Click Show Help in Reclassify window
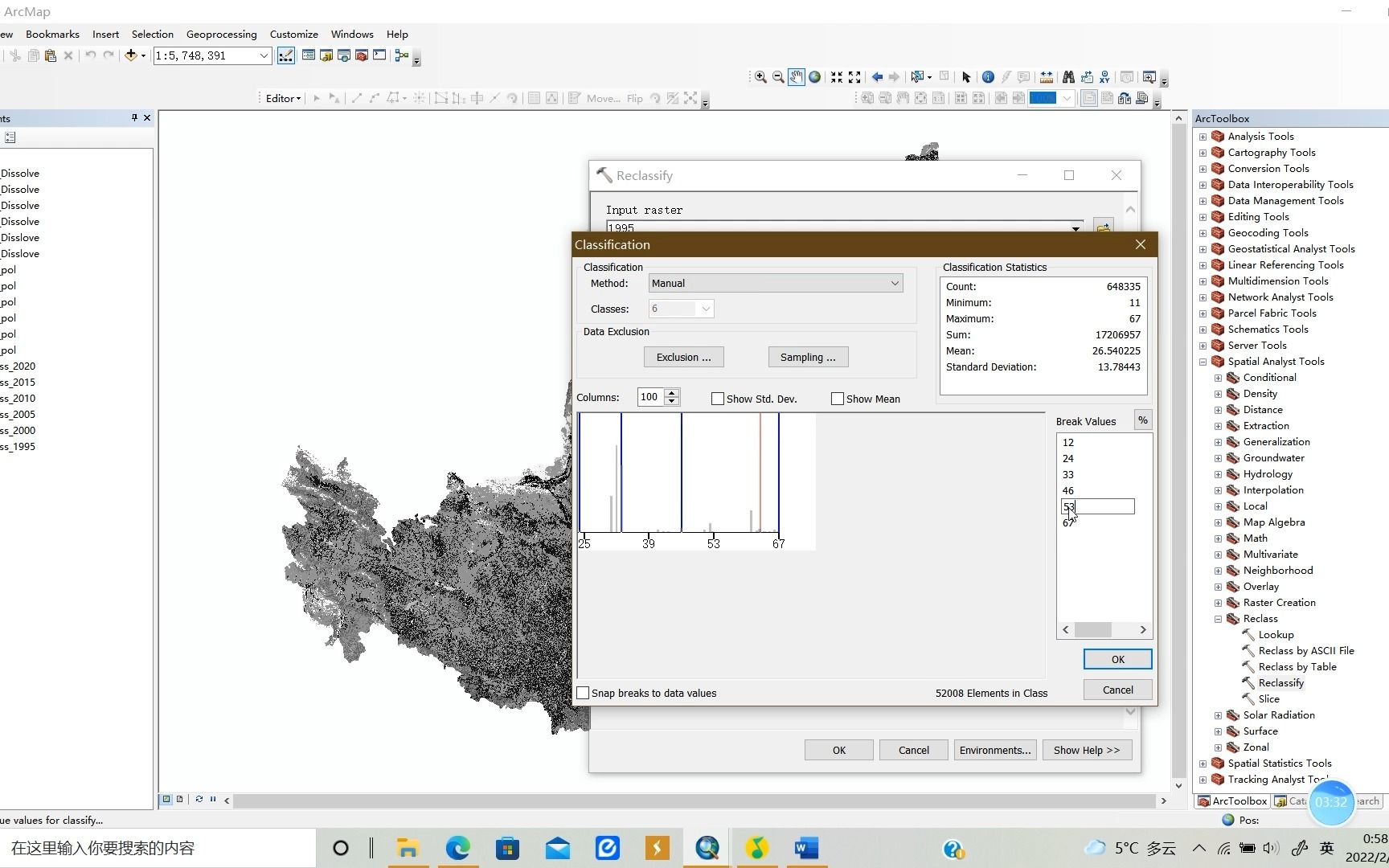Viewport: 1389px width, 868px height. point(1087,750)
